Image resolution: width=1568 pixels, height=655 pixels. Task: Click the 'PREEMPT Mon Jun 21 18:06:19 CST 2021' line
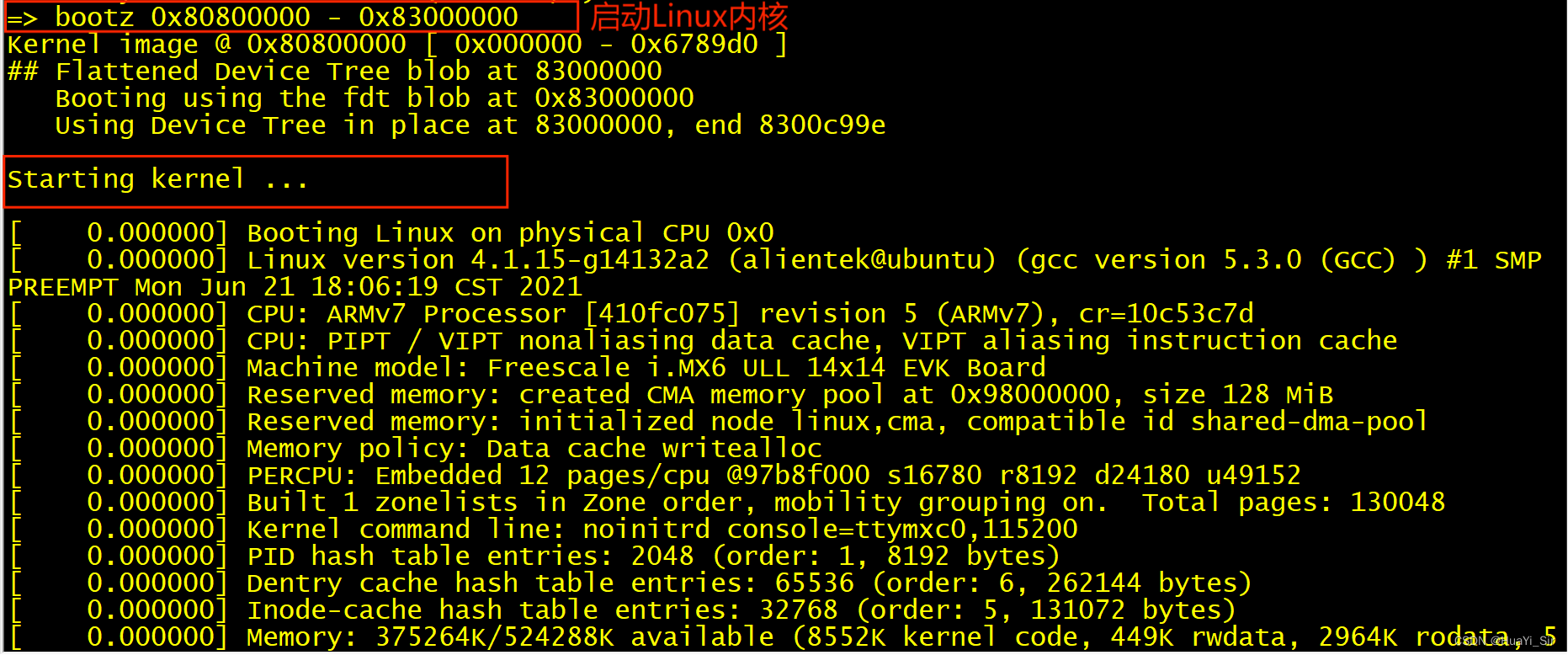point(295,286)
